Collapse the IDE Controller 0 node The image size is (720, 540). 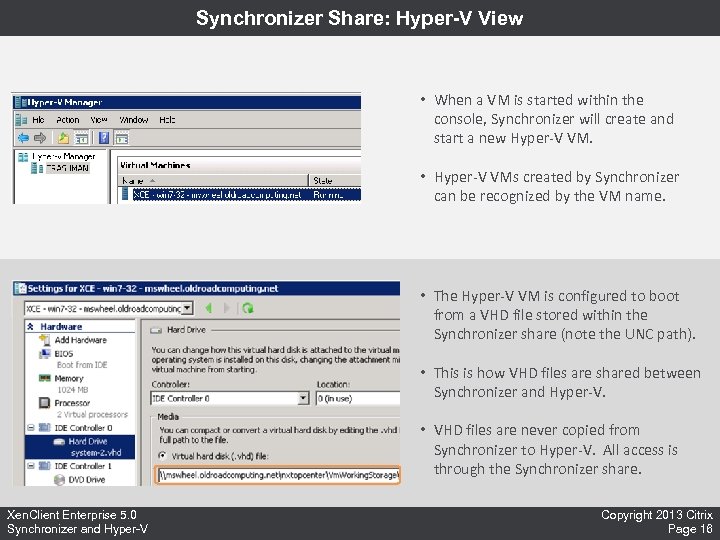click(30, 428)
